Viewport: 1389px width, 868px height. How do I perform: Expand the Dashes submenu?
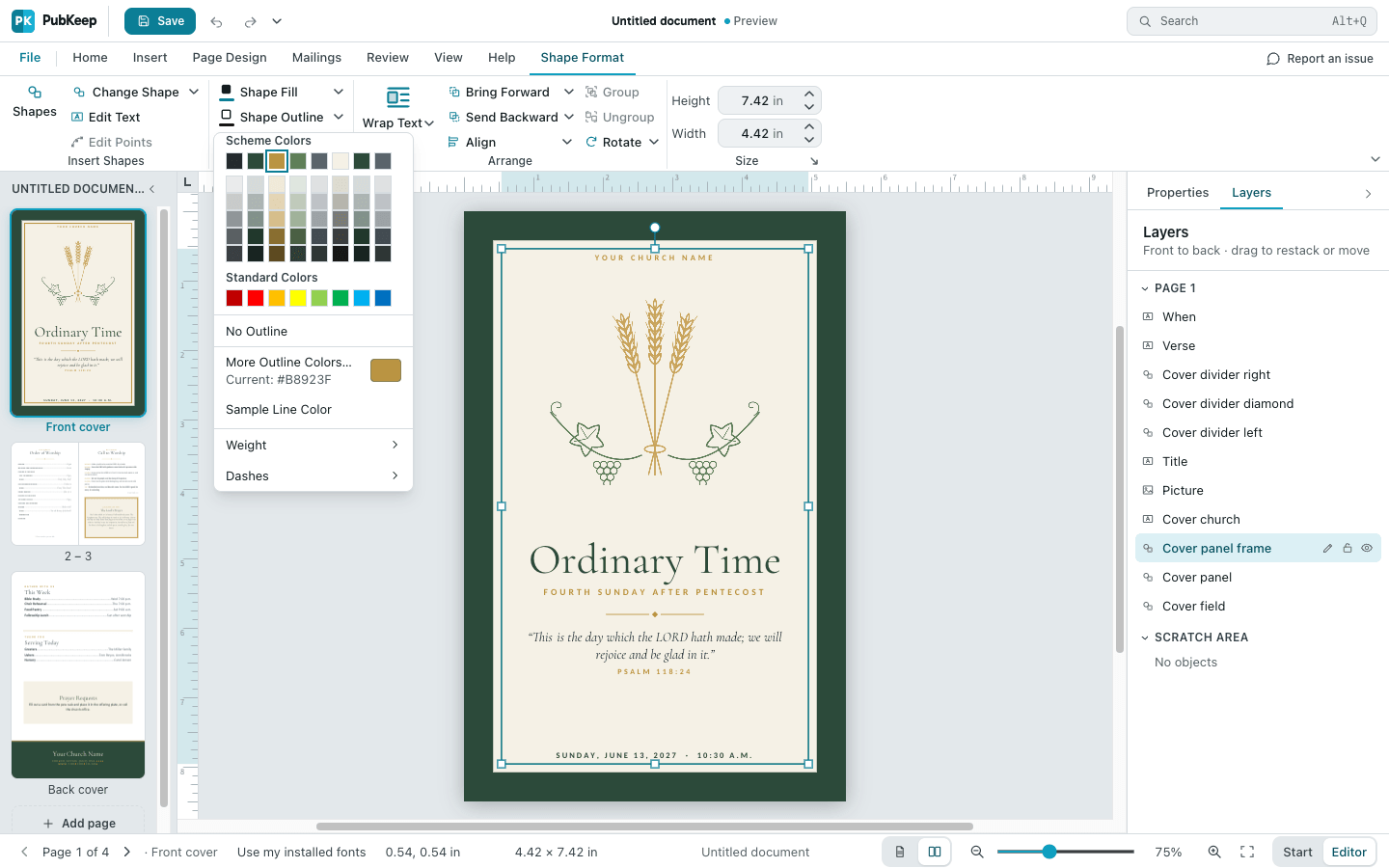(313, 476)
